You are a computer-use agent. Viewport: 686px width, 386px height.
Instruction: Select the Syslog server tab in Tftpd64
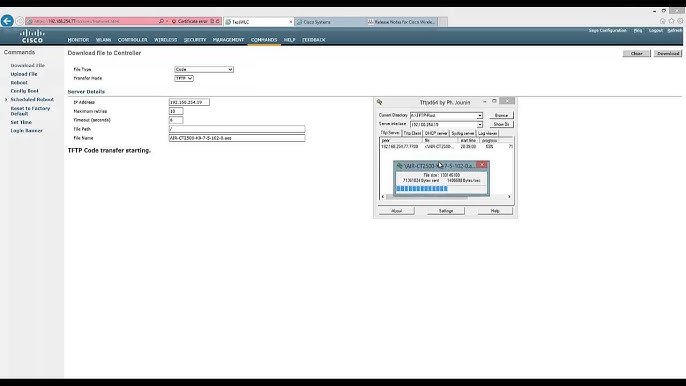coord(462,133)
